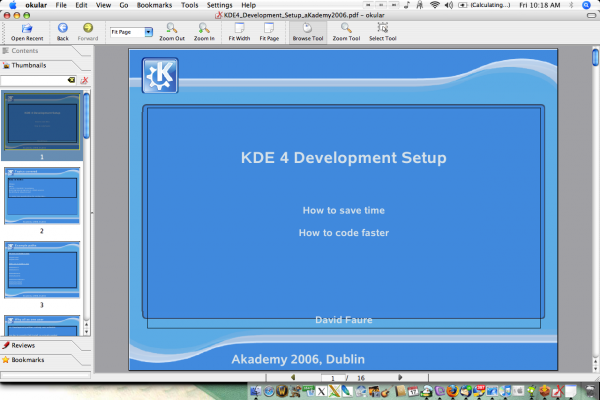This screenshot has width=600, height=400.
Task: Click the thumbnails scrollbar down arrow
Action: coord(86,332)
